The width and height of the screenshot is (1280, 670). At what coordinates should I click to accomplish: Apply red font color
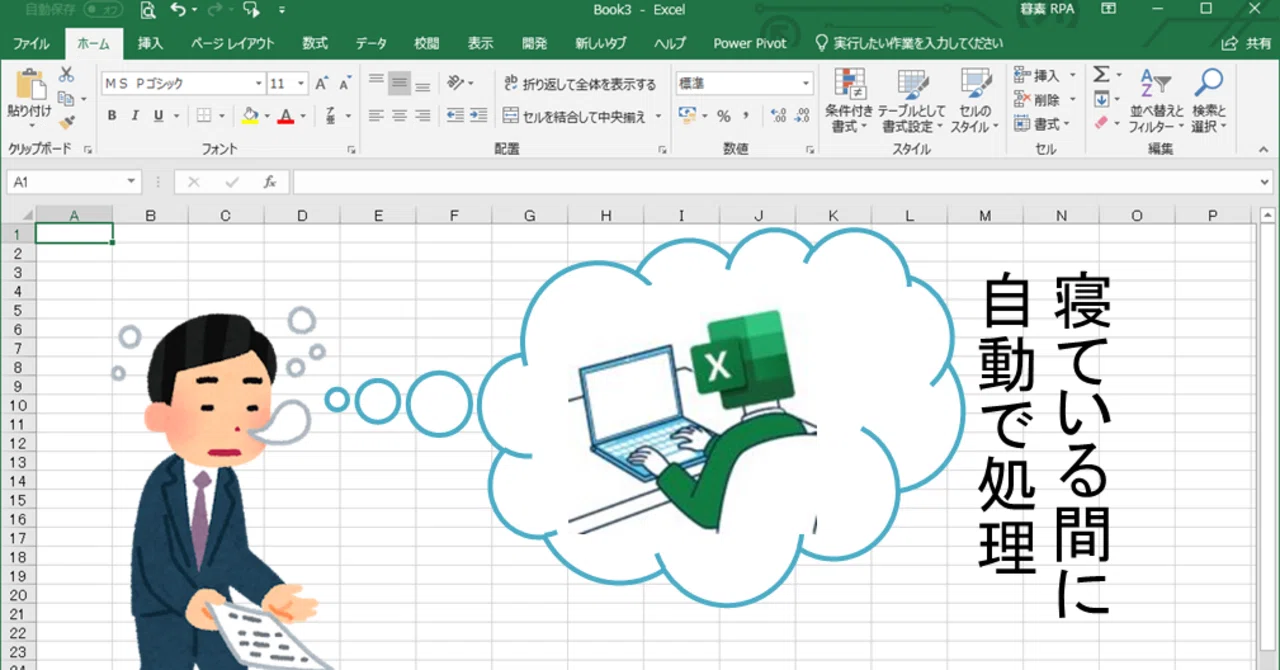286,116
